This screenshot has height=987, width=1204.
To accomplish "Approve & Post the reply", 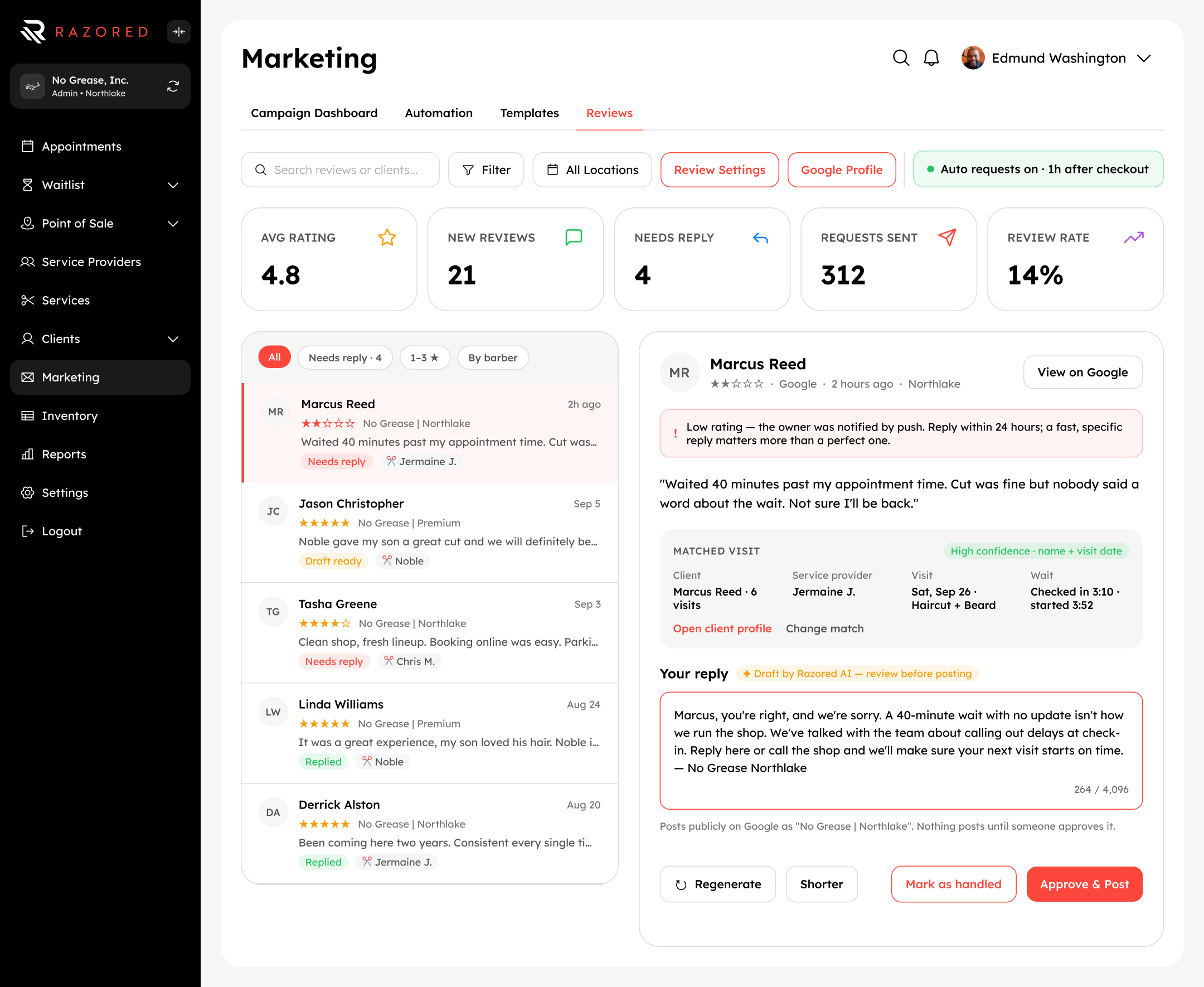I will 1084,884.
